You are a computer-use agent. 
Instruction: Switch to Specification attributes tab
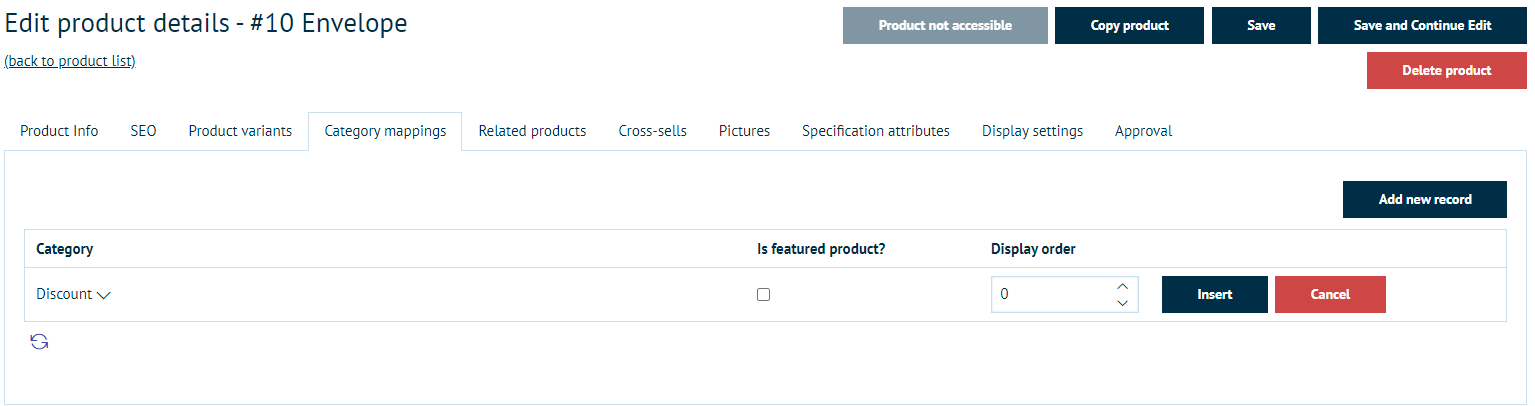click(x=875, y=131)
